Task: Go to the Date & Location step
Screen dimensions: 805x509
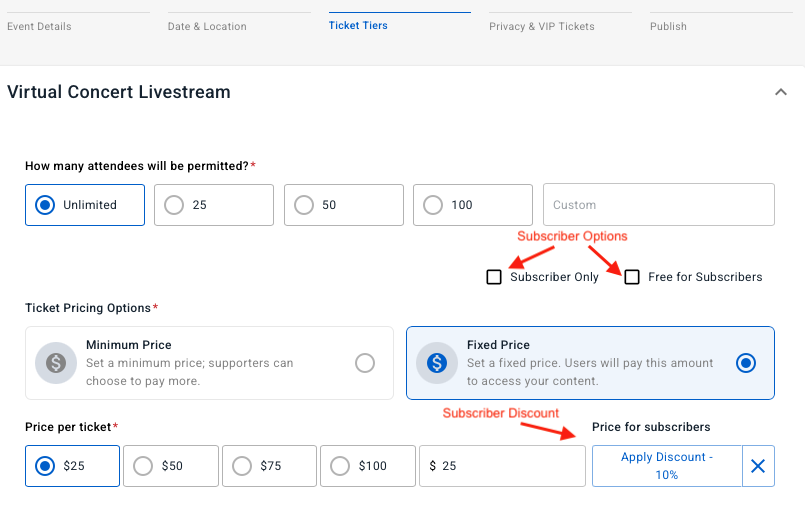Action: [207, 26]
